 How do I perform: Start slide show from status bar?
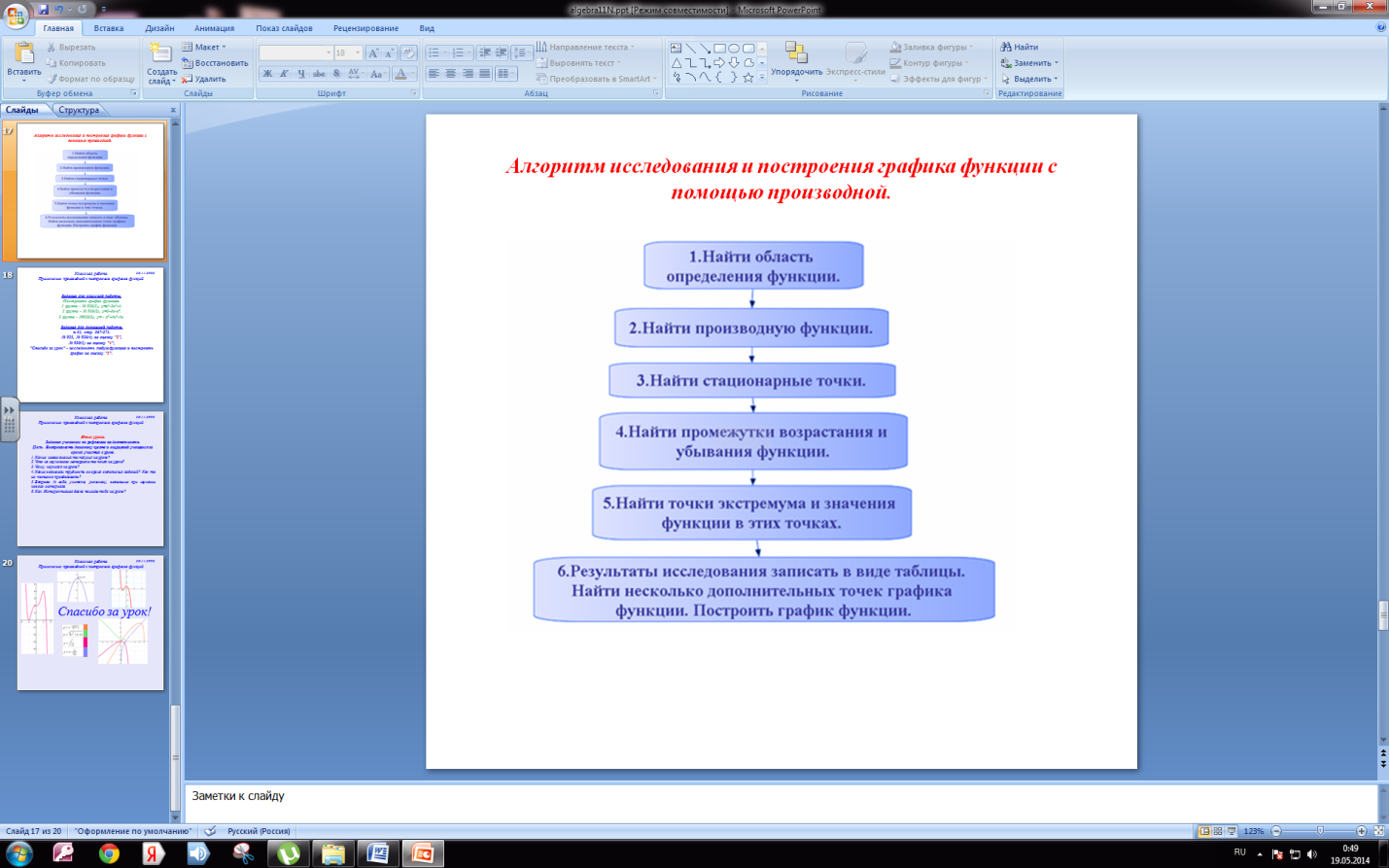[1232, 831]
